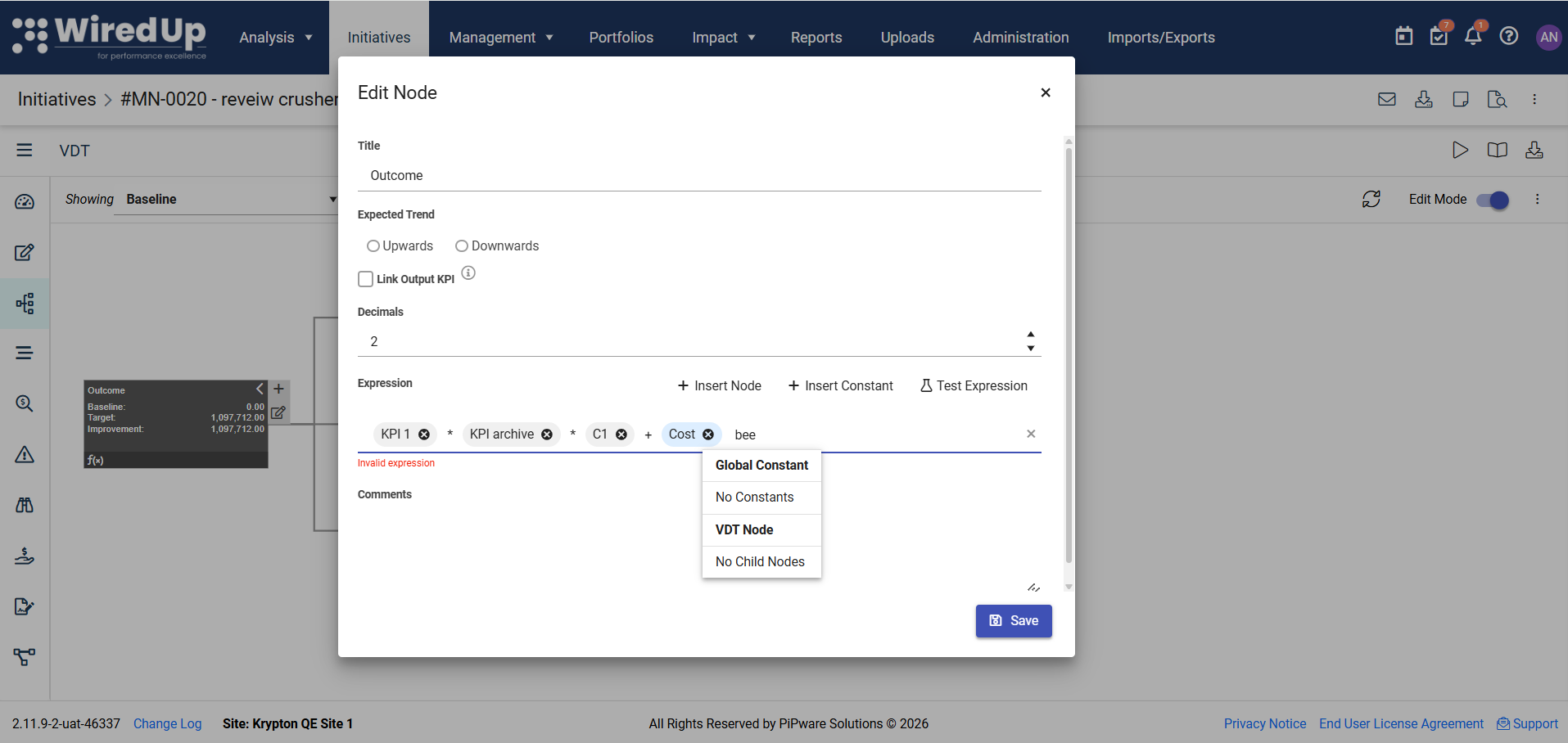Select the Upwards trend radio button
This screenshot has height=743, width=1568.
point(373,246)
